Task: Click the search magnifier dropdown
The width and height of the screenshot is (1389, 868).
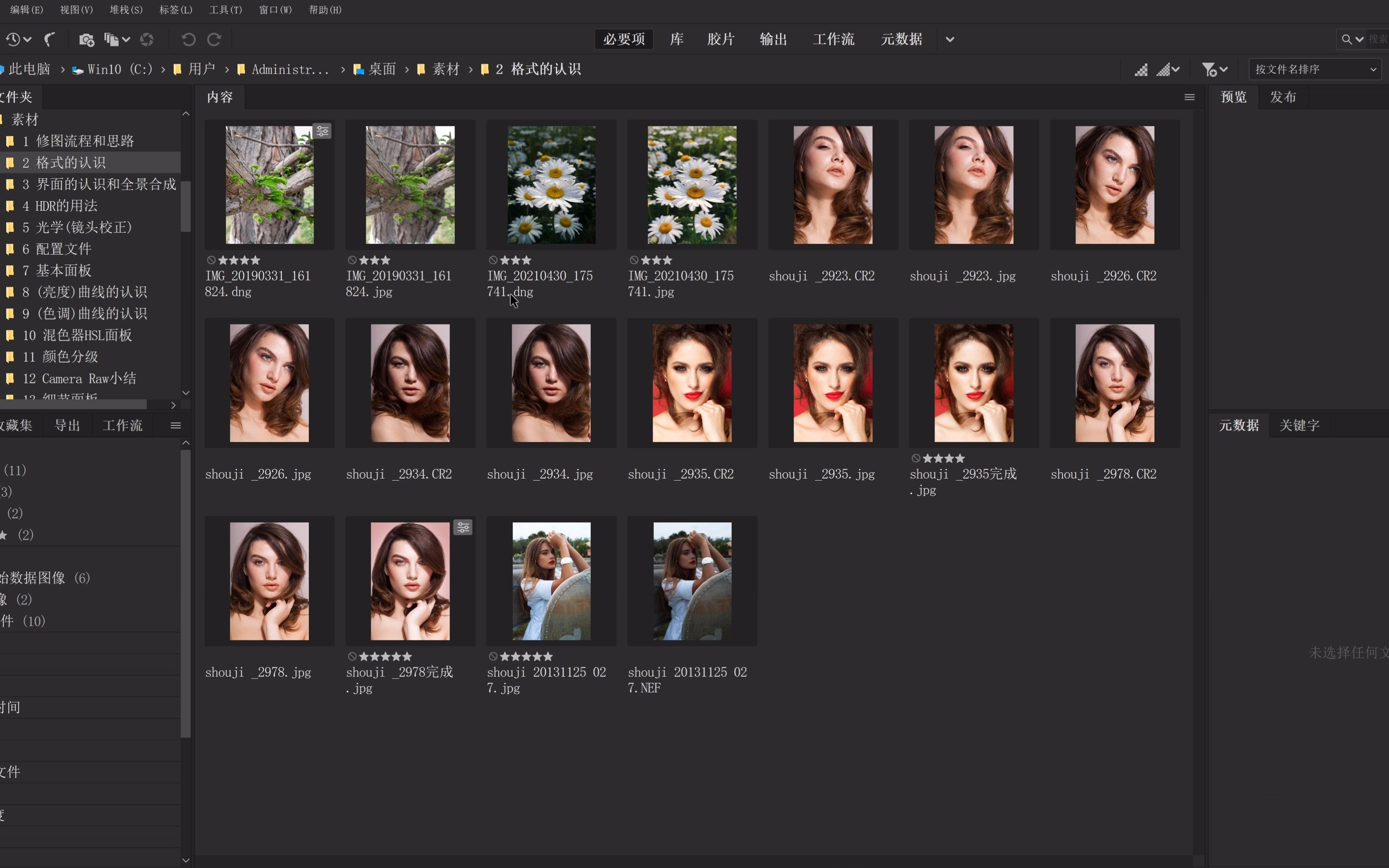Action: pos(1352,39)
